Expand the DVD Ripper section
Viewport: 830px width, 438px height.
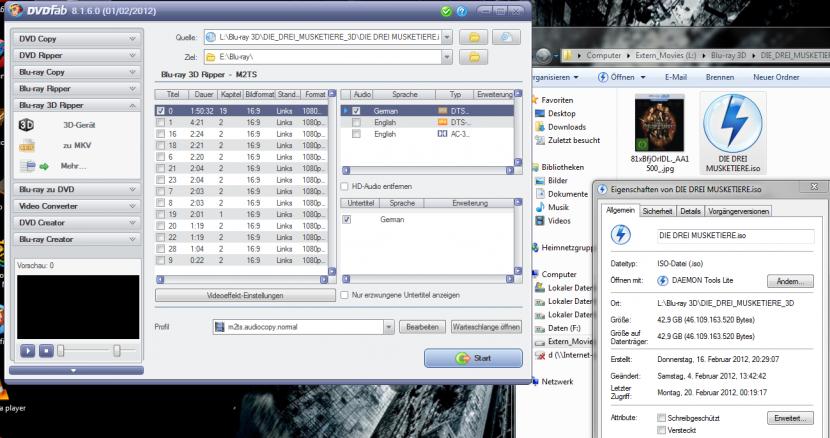click(77, 55)
